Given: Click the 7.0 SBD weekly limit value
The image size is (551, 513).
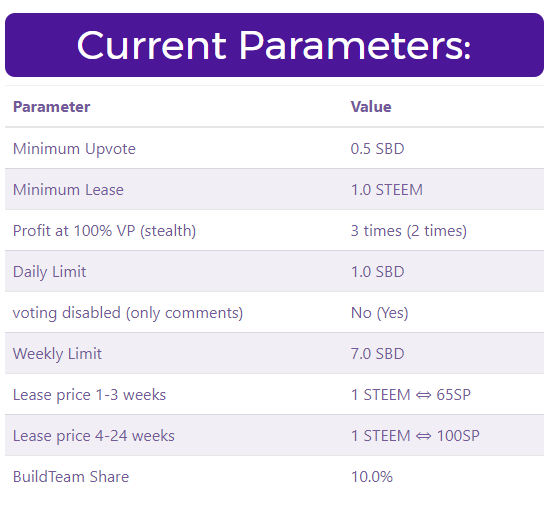Looking at the screenshot, I should (377, 354).
